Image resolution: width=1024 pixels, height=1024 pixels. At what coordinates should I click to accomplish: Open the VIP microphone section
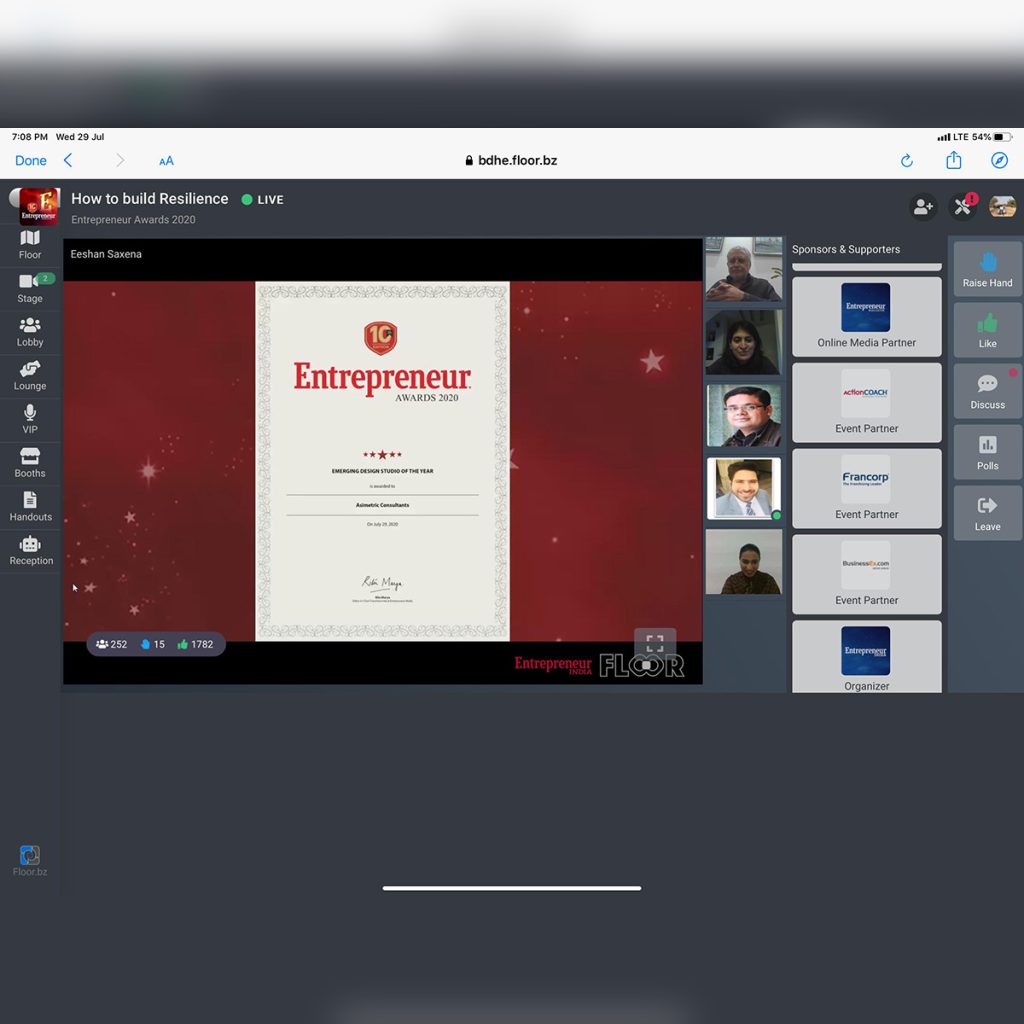point(30,420)
